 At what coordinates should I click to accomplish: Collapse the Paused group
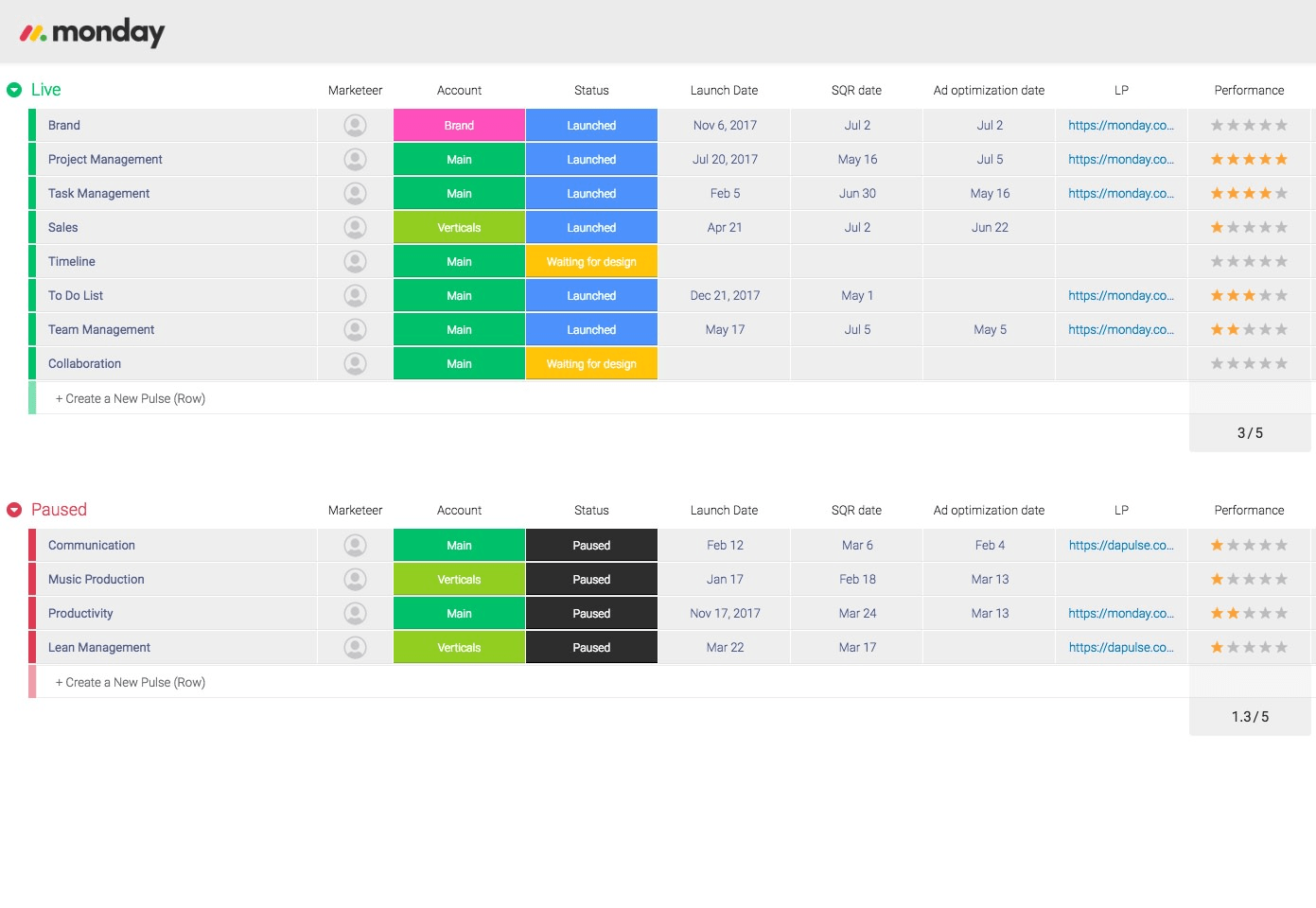(x=14, y=510)
